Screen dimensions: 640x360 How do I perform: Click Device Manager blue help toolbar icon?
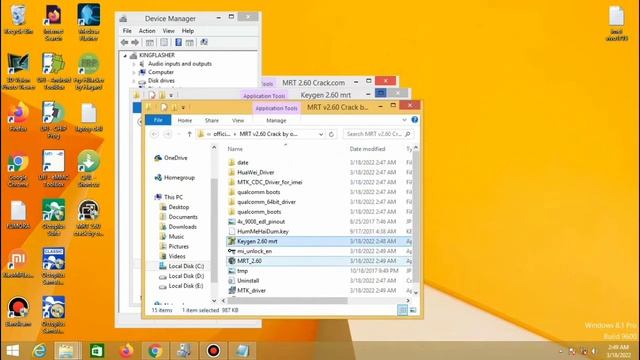click(178, 42)
